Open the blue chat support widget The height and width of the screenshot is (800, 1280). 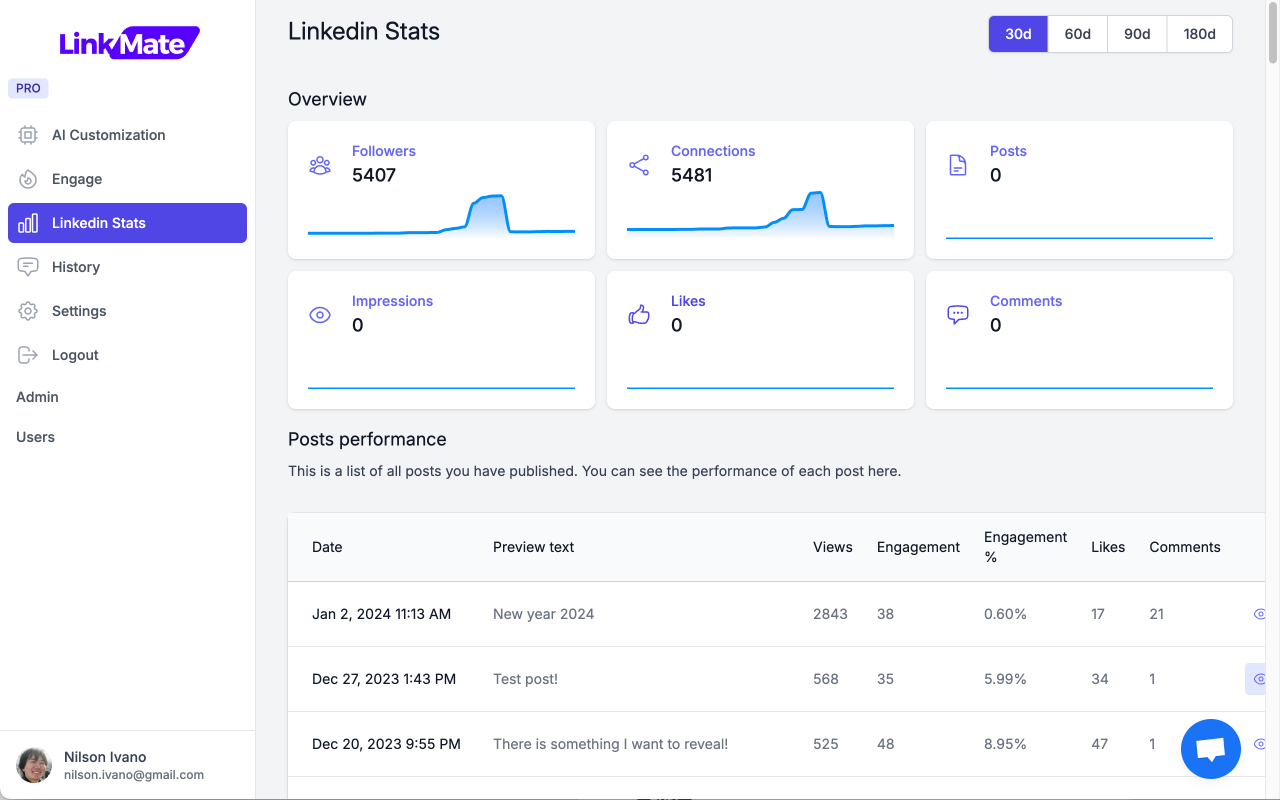pos(1211,748)
